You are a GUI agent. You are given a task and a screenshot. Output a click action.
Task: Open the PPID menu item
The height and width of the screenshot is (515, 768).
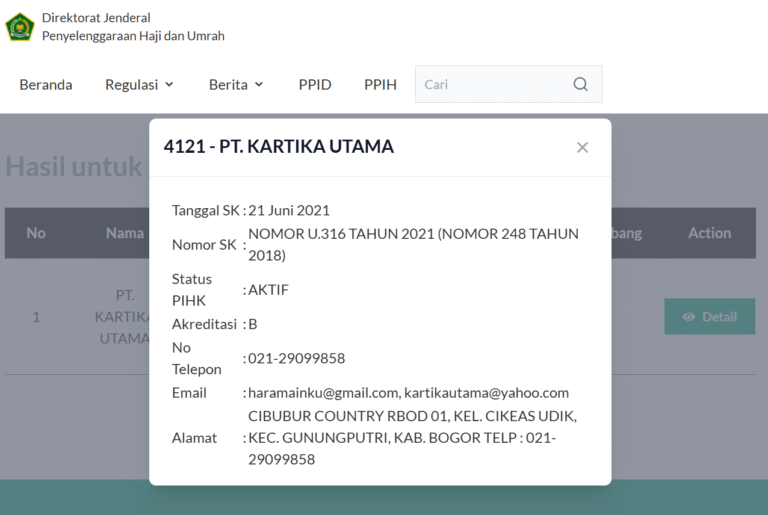(315, 85)
